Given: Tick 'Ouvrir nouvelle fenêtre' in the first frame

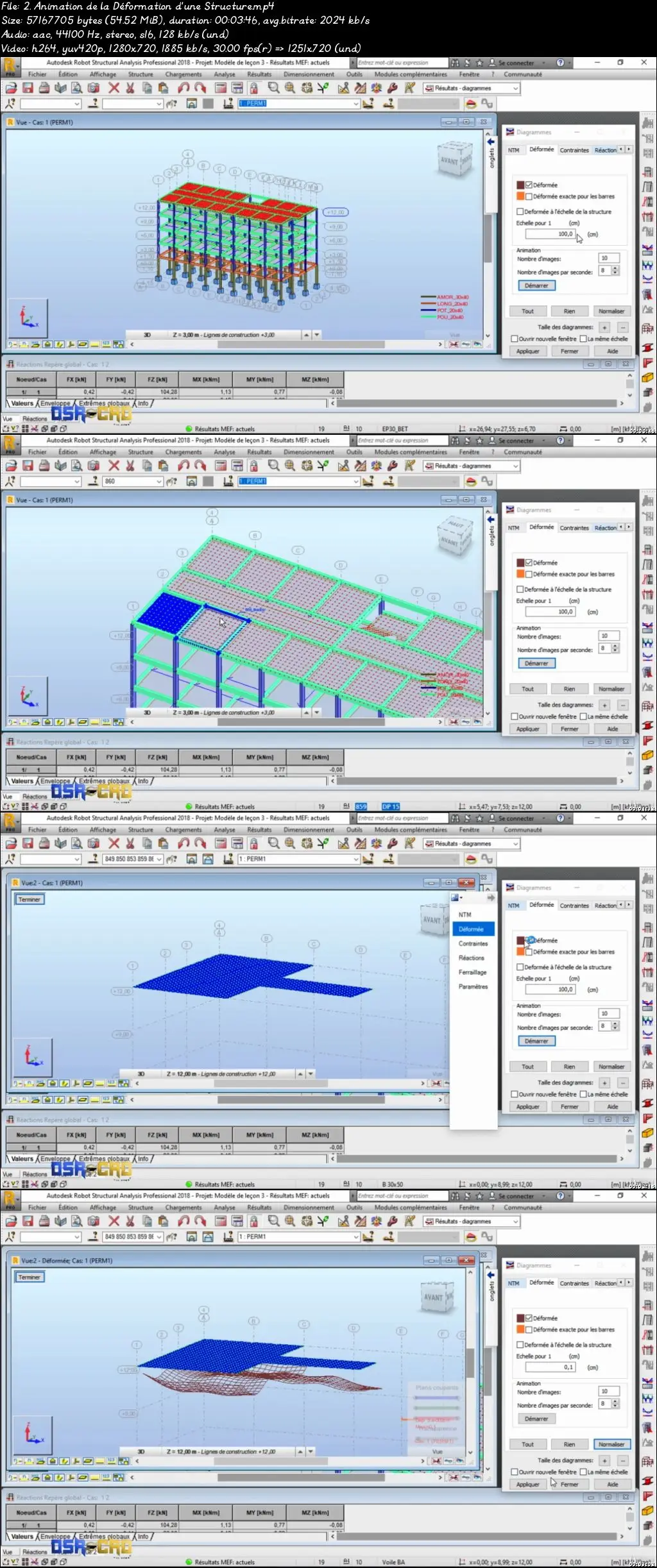Looking at the screenshot, I should coord(514,339).
